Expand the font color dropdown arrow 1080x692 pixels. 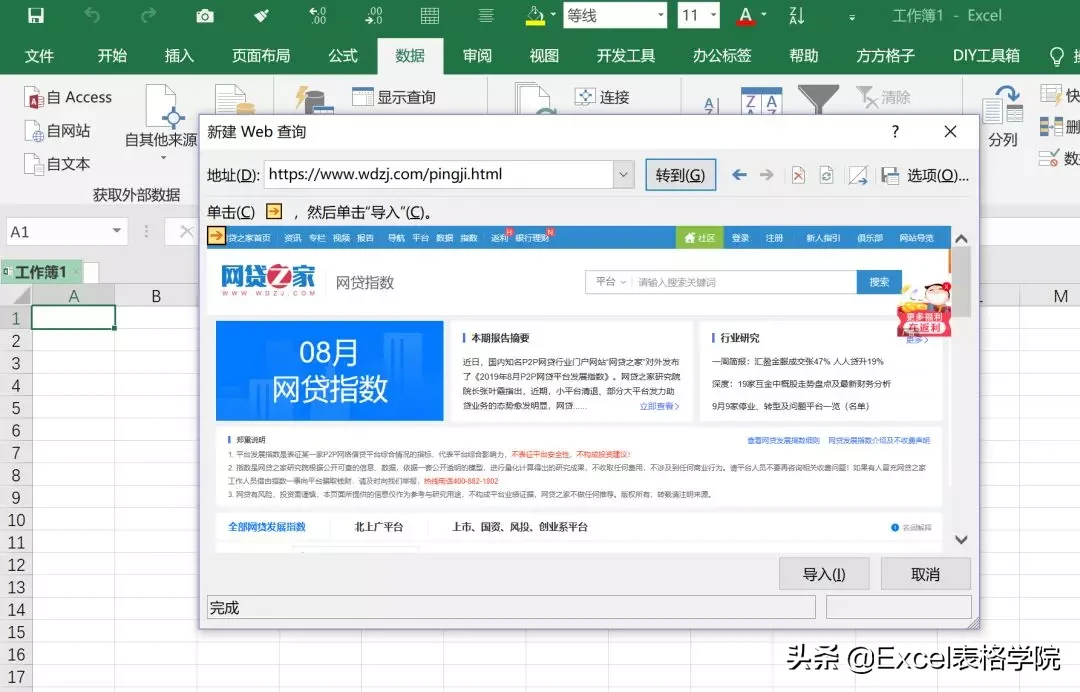(x=763, y=15)
